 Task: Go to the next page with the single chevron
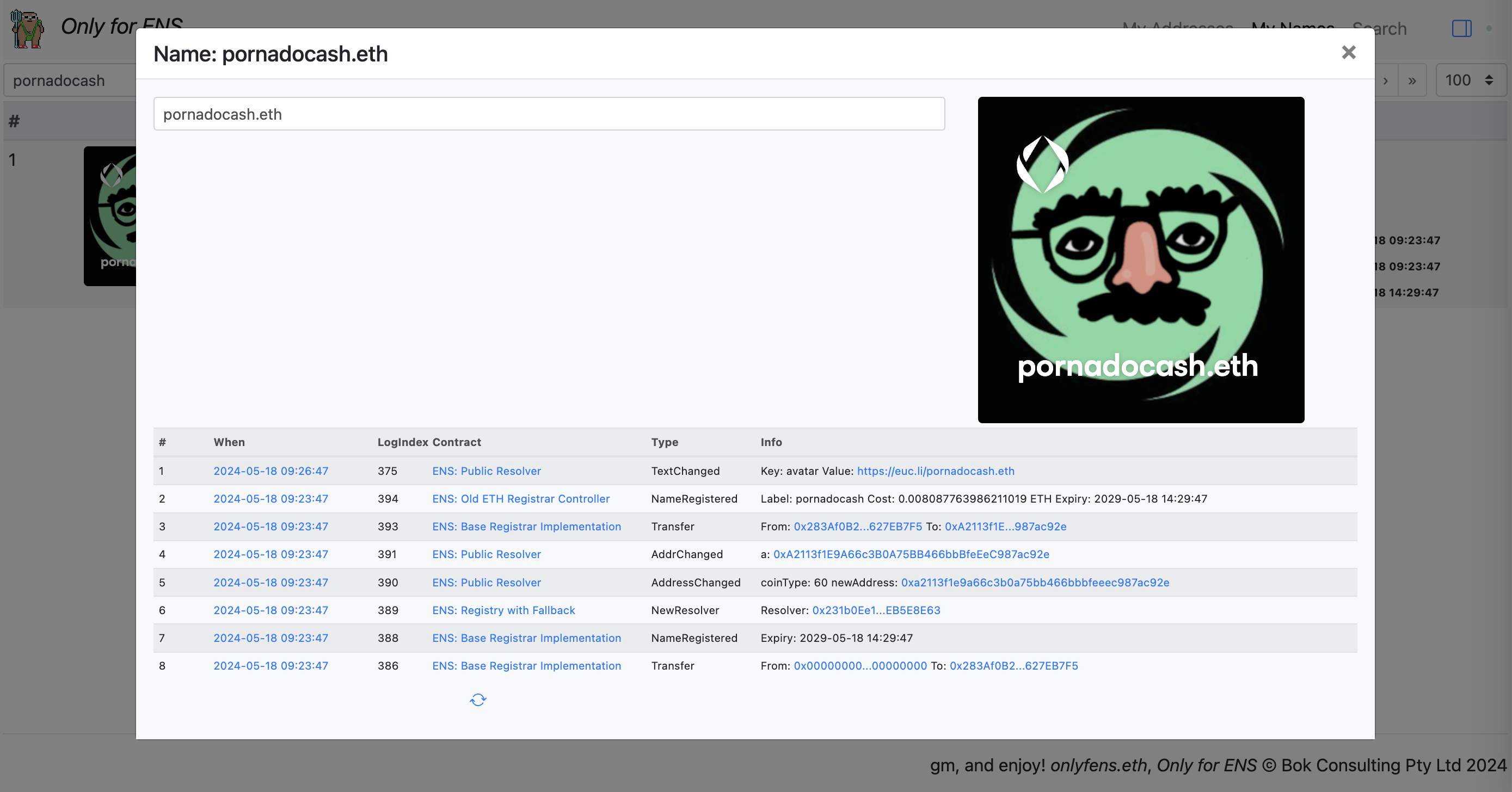1385,81
